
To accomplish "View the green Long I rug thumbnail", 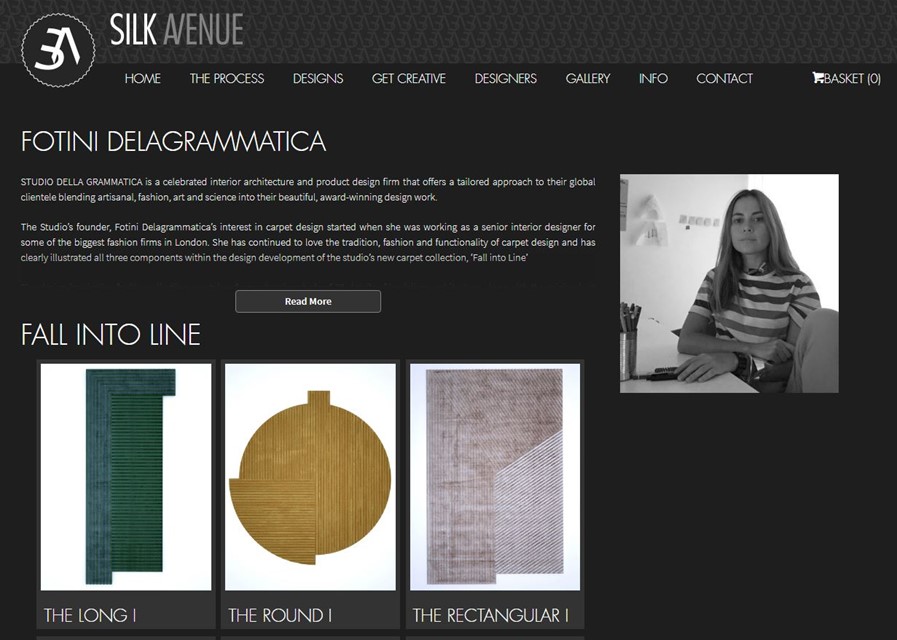I will pyautogui.click(x=126, y=477).
